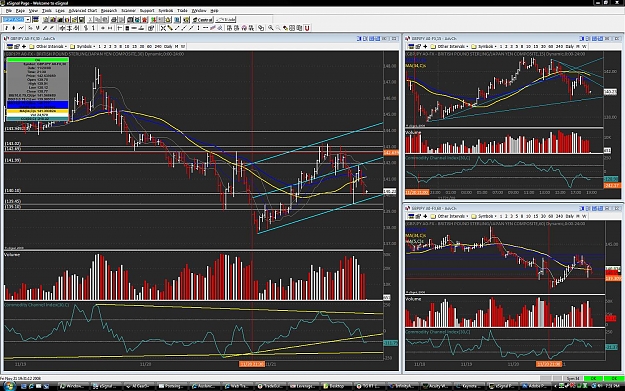This screenshot has height=391, width=625.
Task: Click the Windows Start button
Action: (9, 386)
